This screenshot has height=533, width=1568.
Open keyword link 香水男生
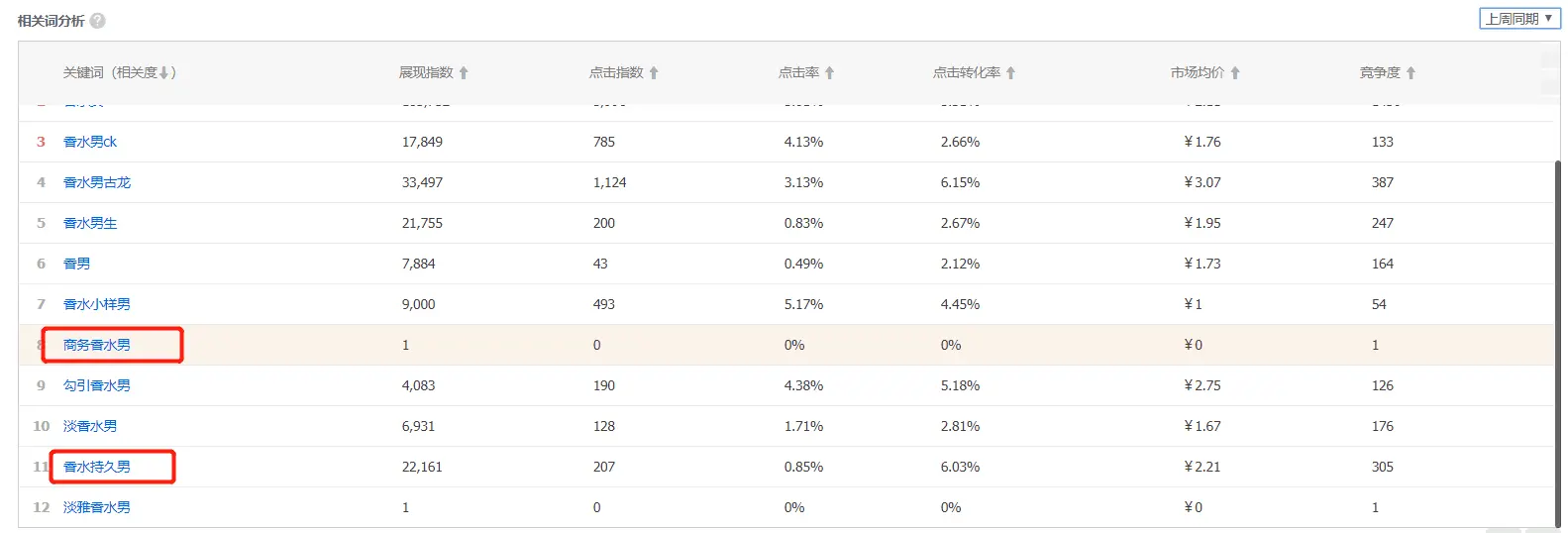tap(90, 223)
